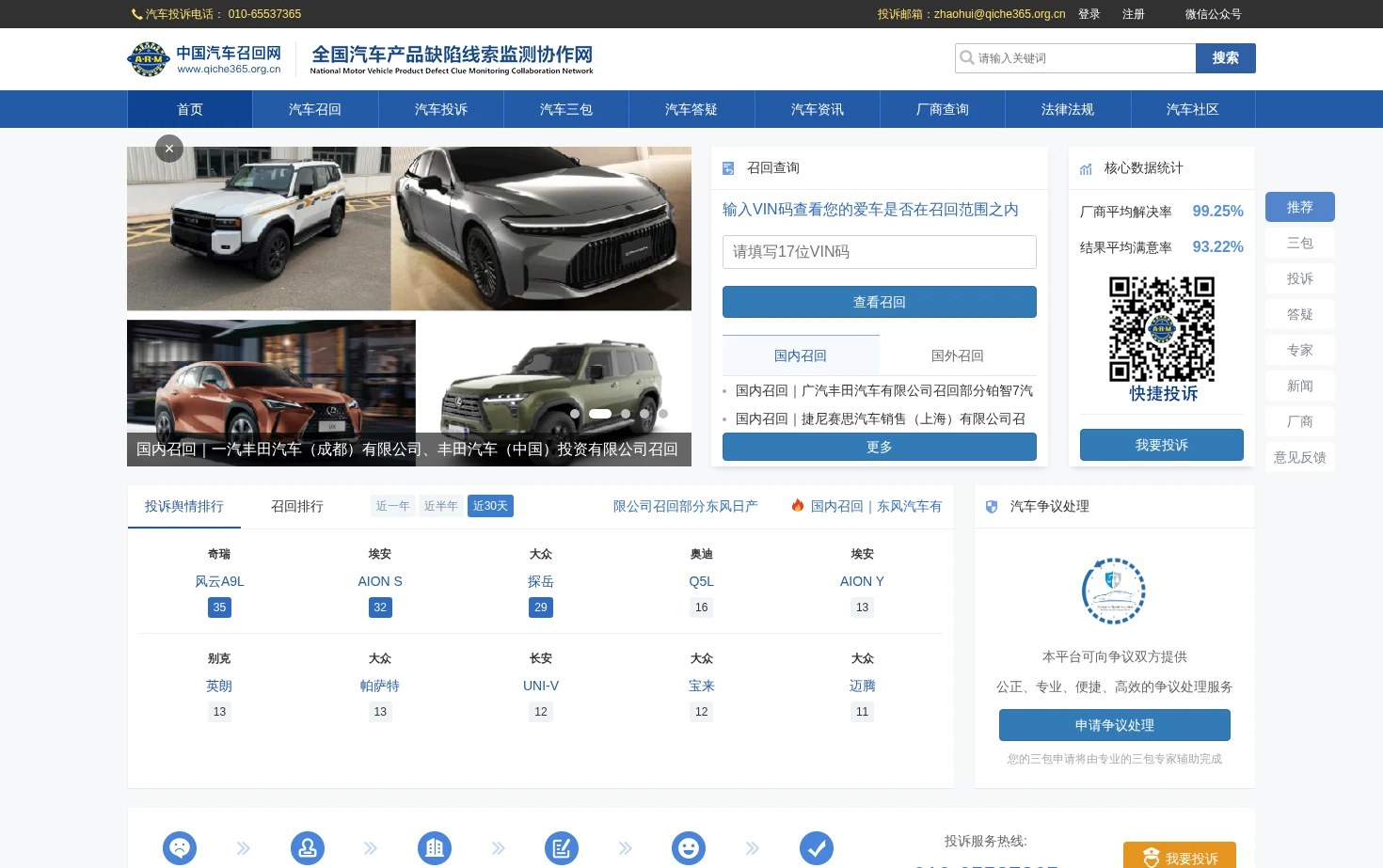This screenshot has height=868, width=1383.
Task: Open the AION S complaint ranking link
Action: coord(380,581)
